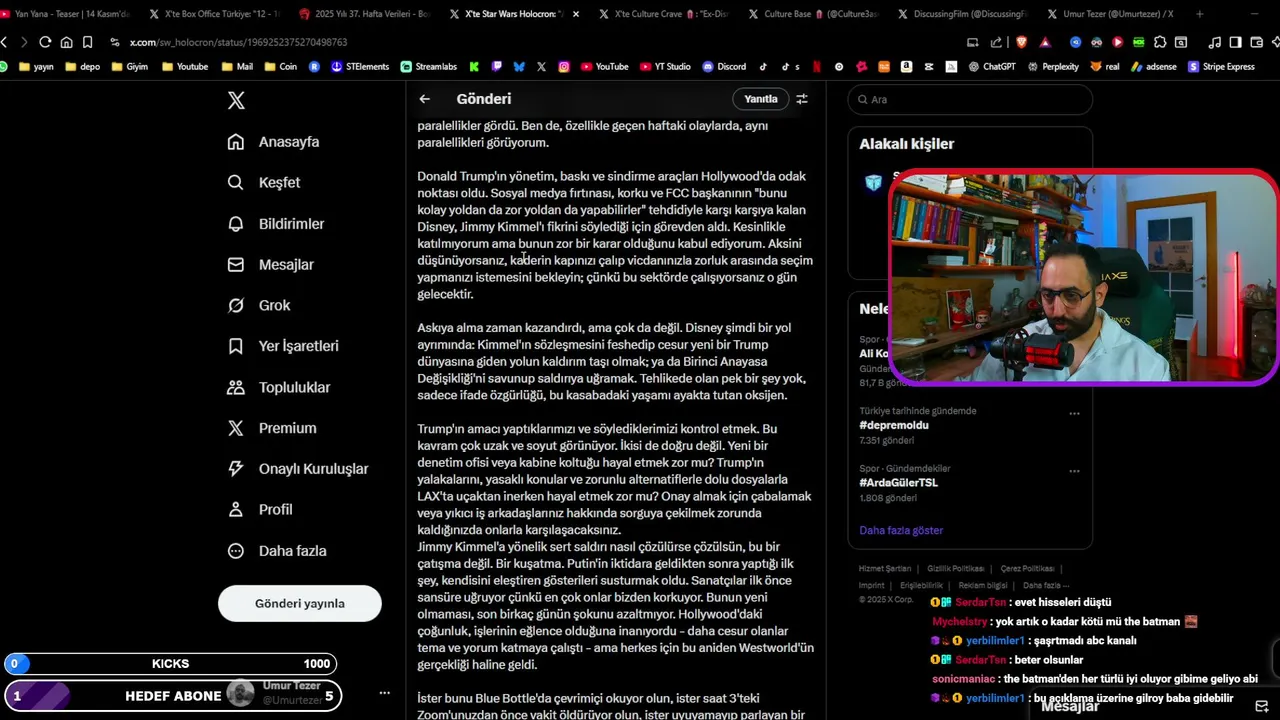
Task: Reload the page in browser toolbar
Action: 45,42
